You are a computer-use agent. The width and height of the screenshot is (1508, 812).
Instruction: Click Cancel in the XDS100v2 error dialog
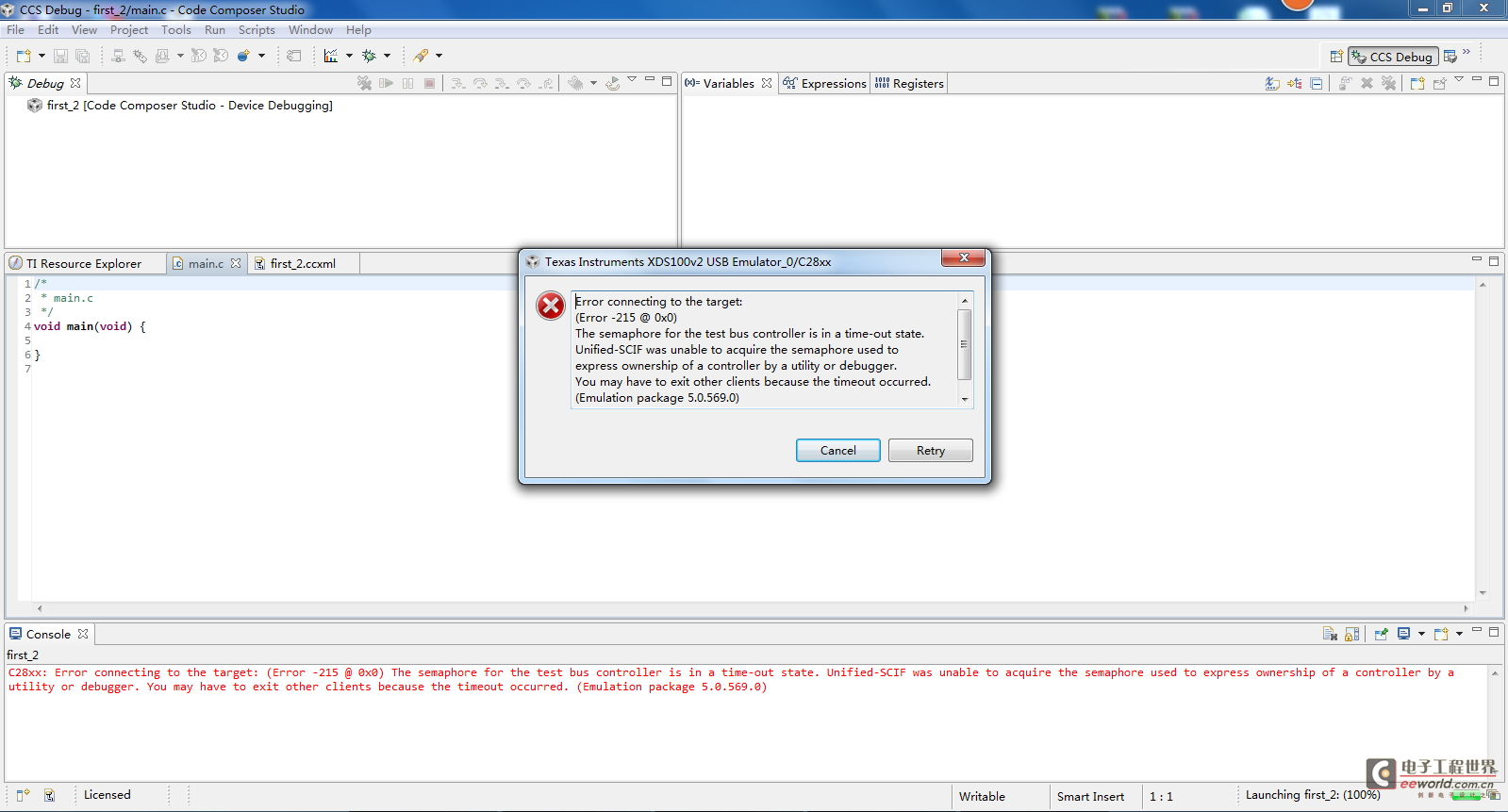[838, 451]
